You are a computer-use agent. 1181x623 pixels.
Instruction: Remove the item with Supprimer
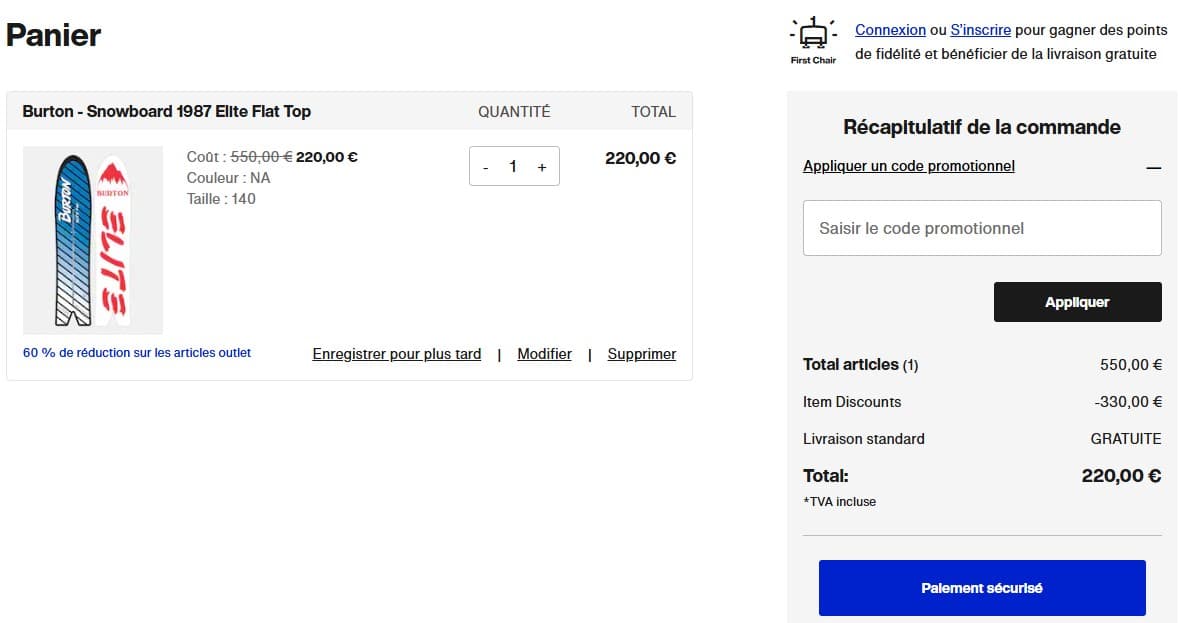641,354
